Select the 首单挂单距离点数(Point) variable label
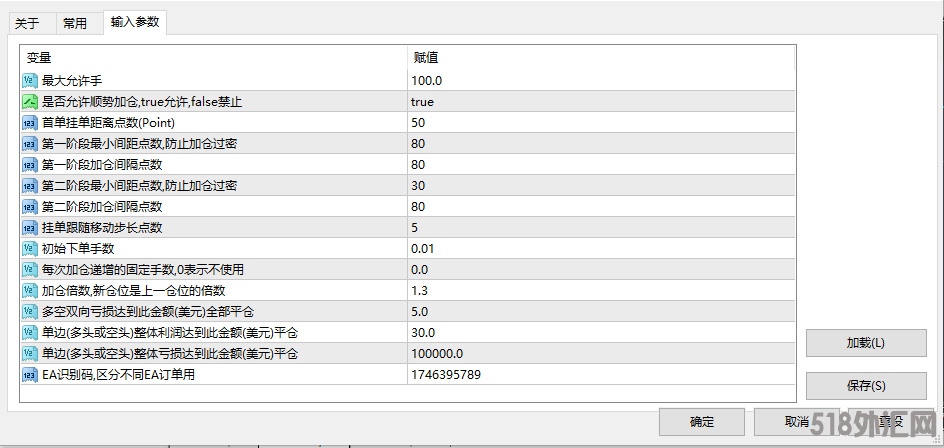Image resolution: width=944 pixels, height=448 pixels. point(109,123)
